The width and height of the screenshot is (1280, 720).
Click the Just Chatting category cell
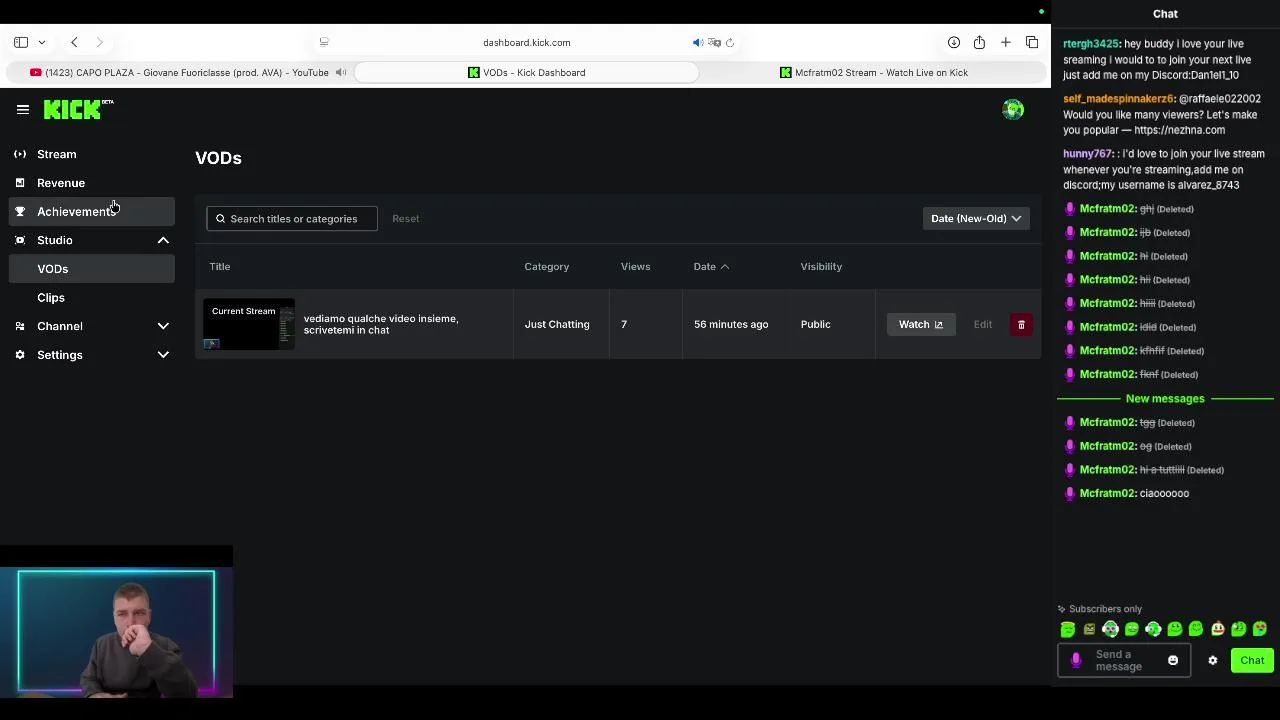557,324
